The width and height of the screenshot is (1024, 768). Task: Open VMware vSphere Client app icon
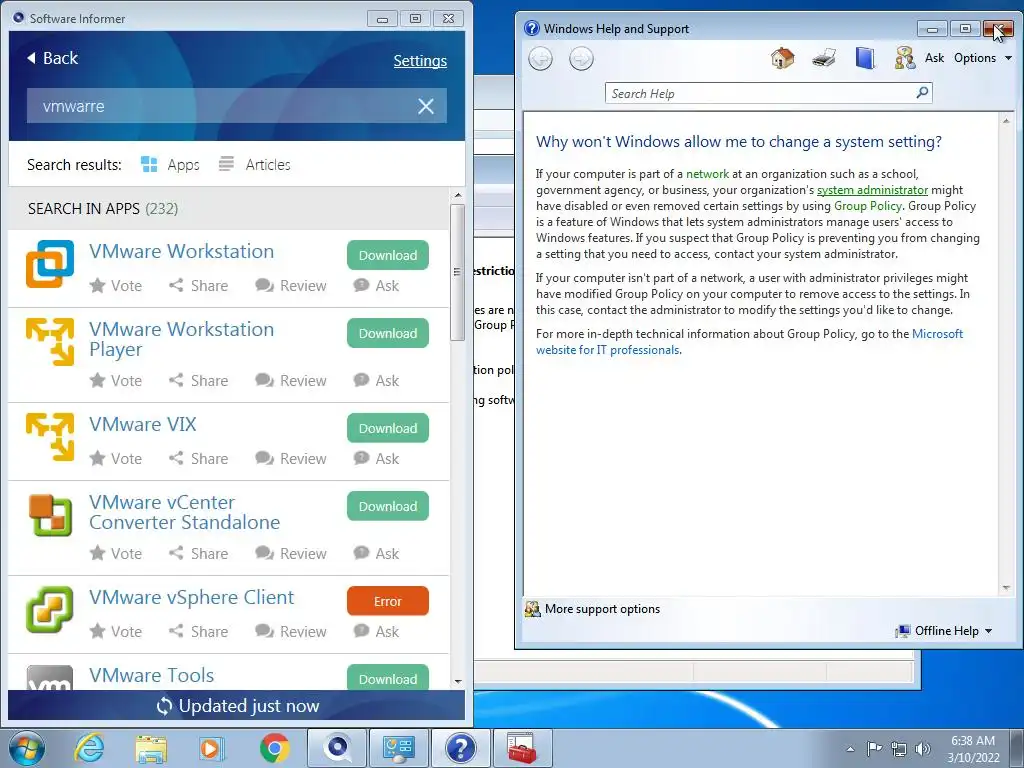pos(50,609)
